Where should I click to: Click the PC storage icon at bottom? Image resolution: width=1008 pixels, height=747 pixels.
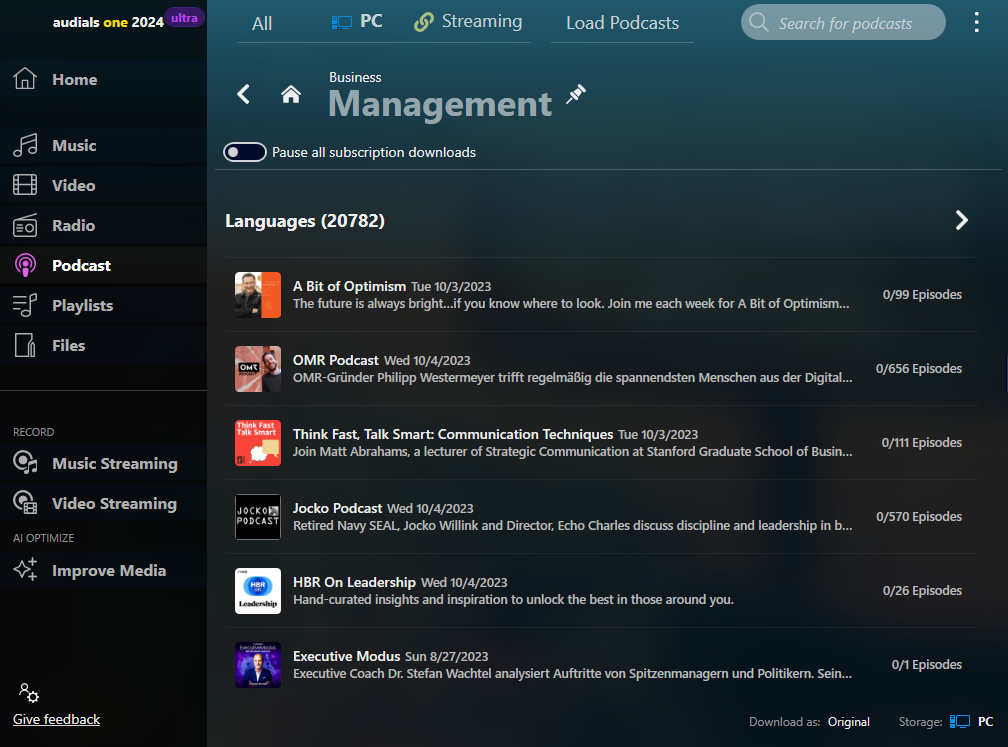pyautogui.click(x=960, y=722)
